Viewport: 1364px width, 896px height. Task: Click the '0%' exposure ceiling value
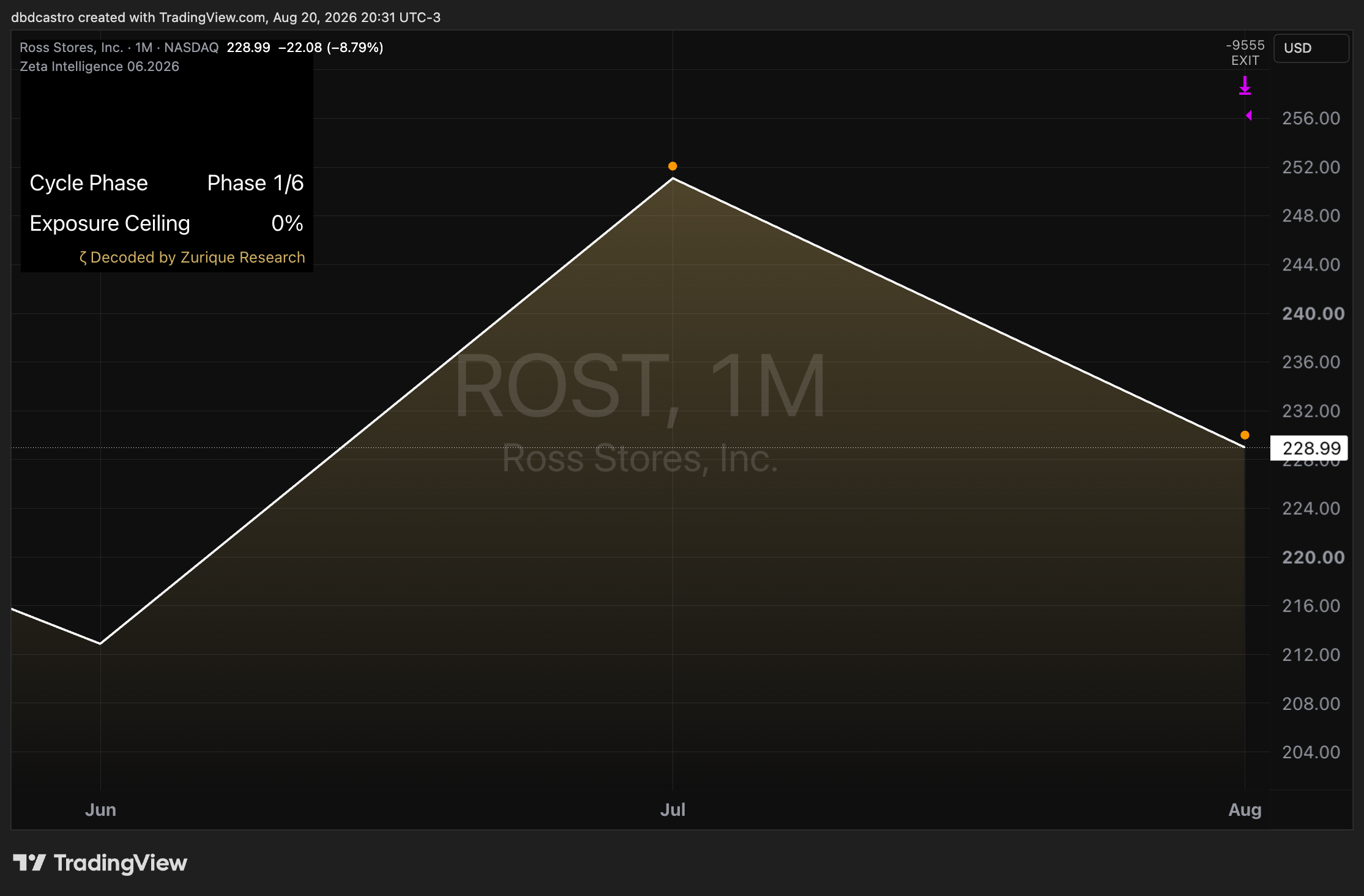coord(287,223)
